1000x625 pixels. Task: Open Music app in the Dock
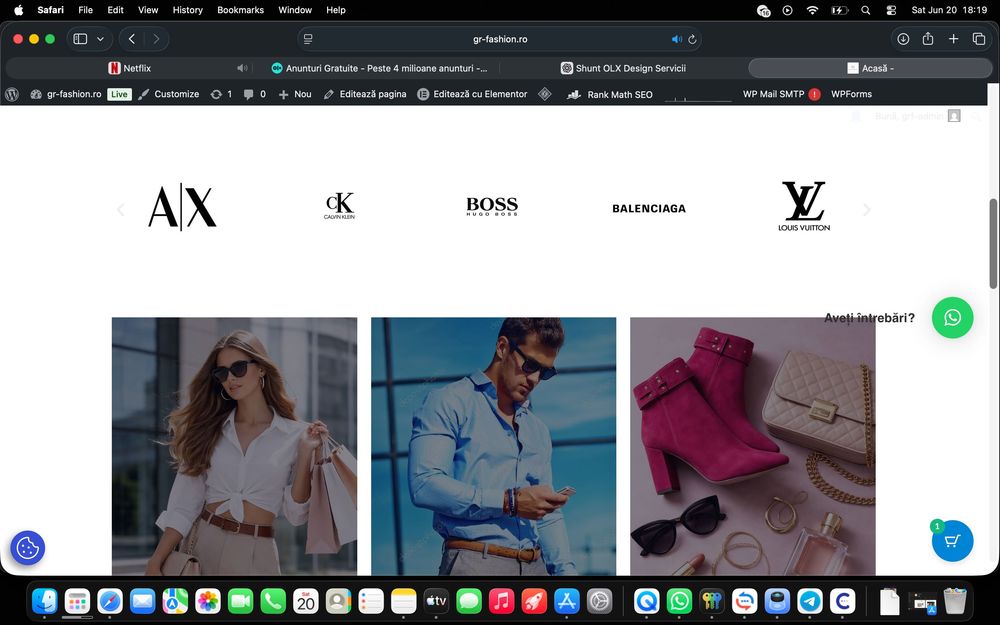coord(501,601)
